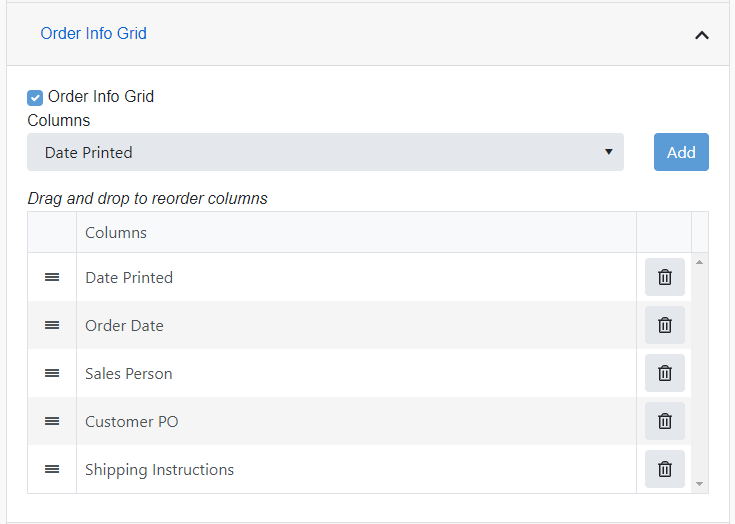Viewport: 735px width, 524px height.
Task: Click the grid scrollbar up arrow
Action: [x=699, y=262]
